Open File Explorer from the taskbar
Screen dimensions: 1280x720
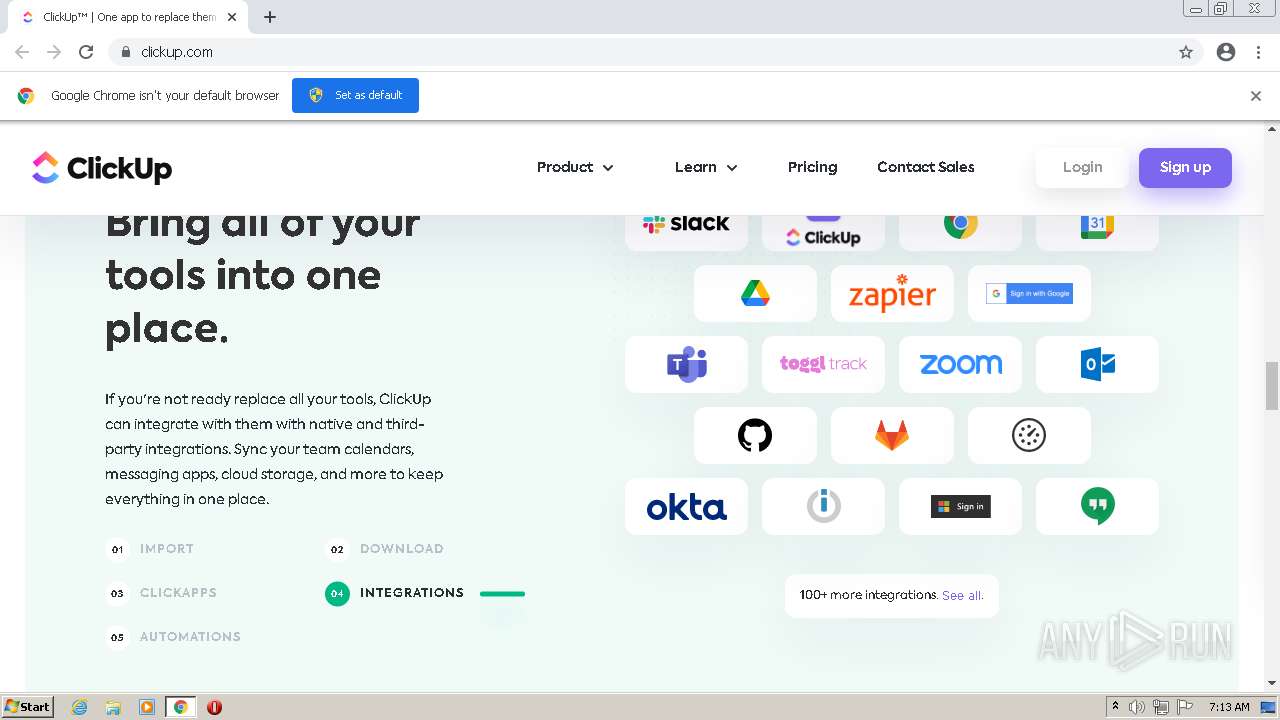[113, 707]
